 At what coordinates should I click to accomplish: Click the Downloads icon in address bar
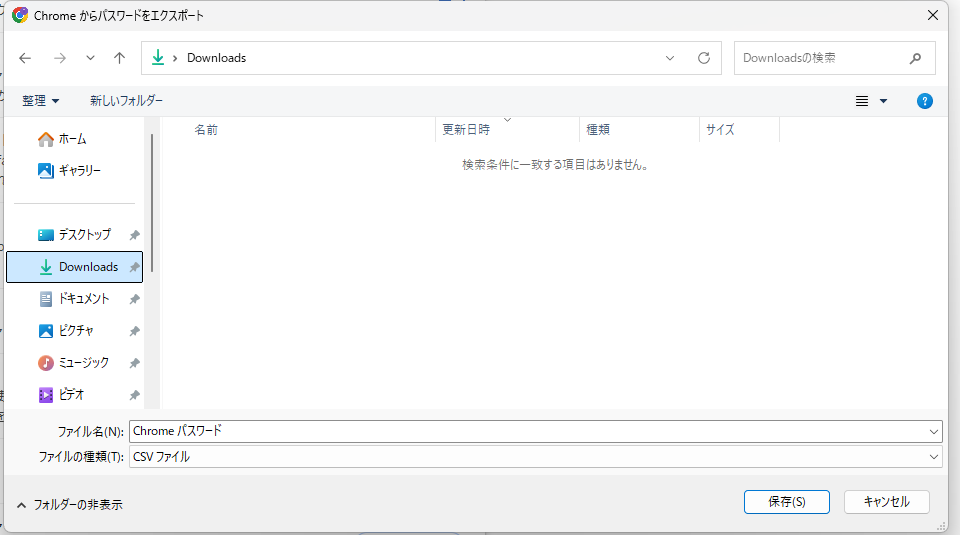[x=158, y=58]
